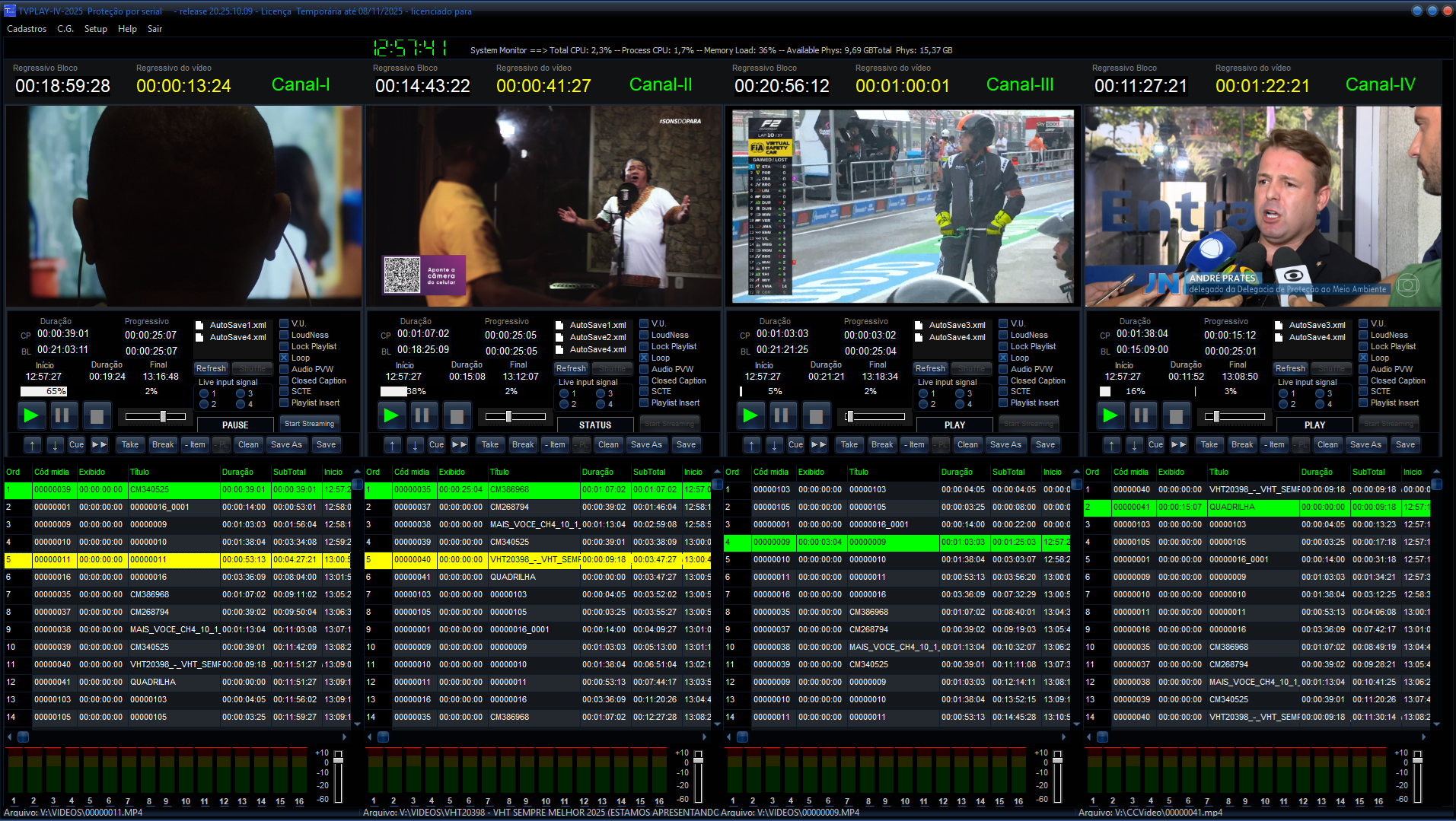Select AutoSave2.xml in Canal-II file list
The width and height of the screenshot is (1456, 821).
597,337
